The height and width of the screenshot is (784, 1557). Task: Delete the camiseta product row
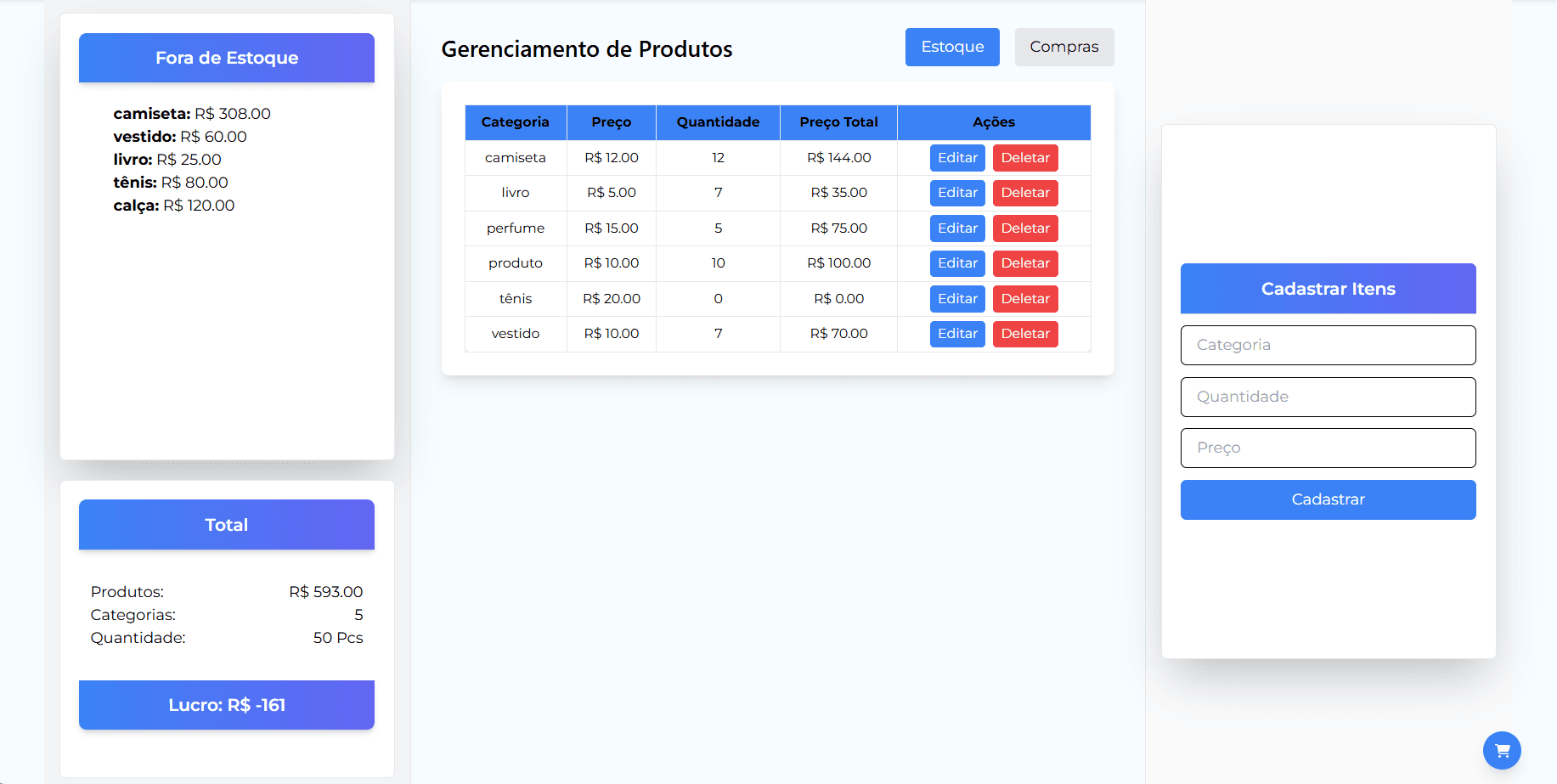(1024, 157)
